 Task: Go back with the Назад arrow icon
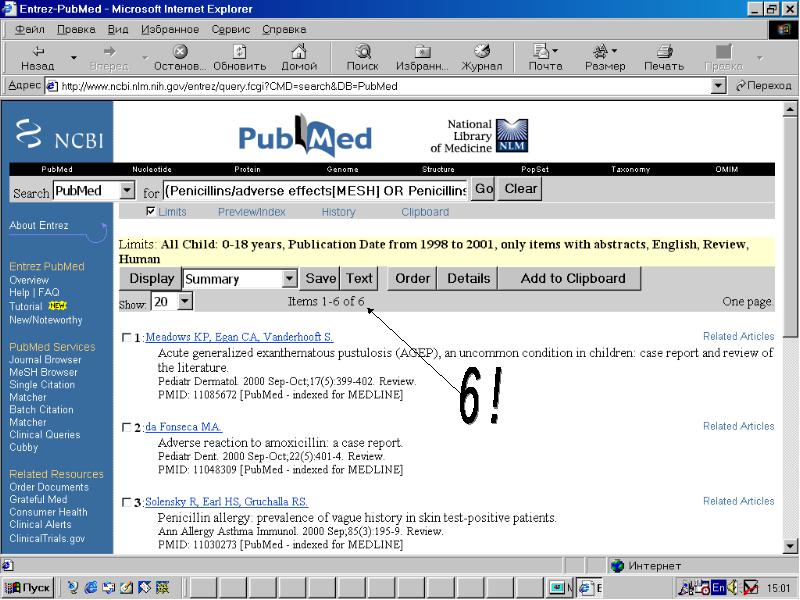[x=38, y=51]
